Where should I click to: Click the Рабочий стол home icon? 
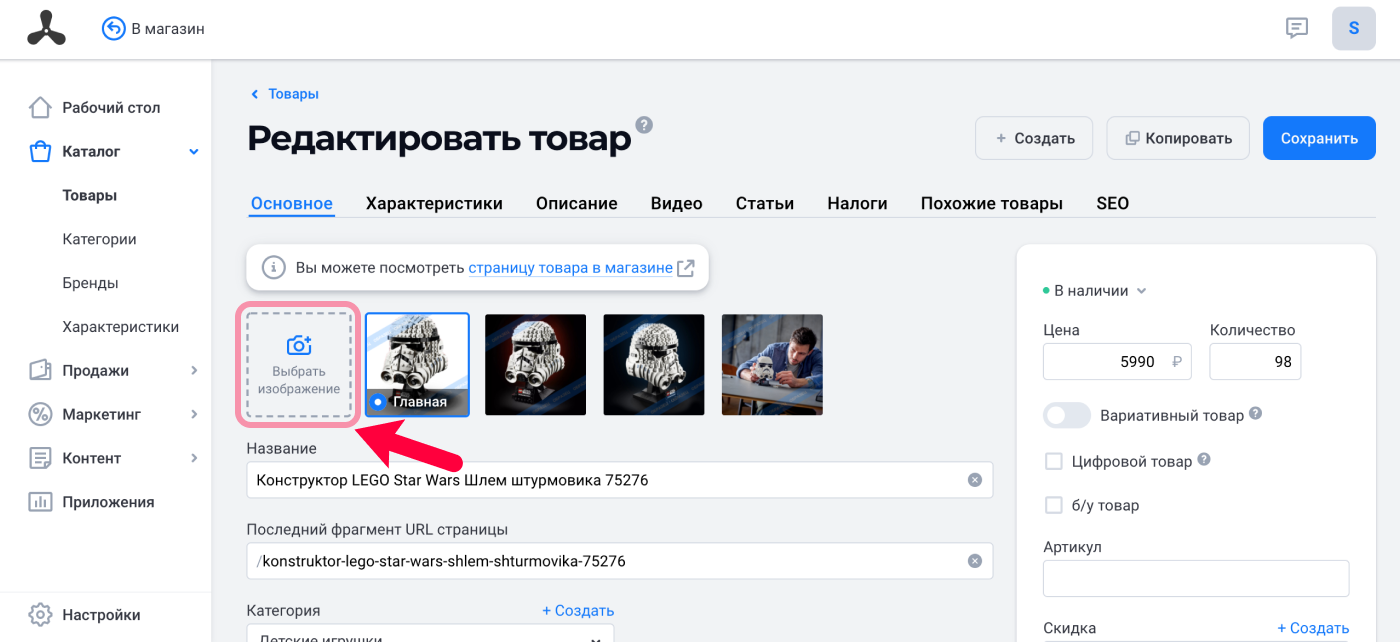pos(40,107)
